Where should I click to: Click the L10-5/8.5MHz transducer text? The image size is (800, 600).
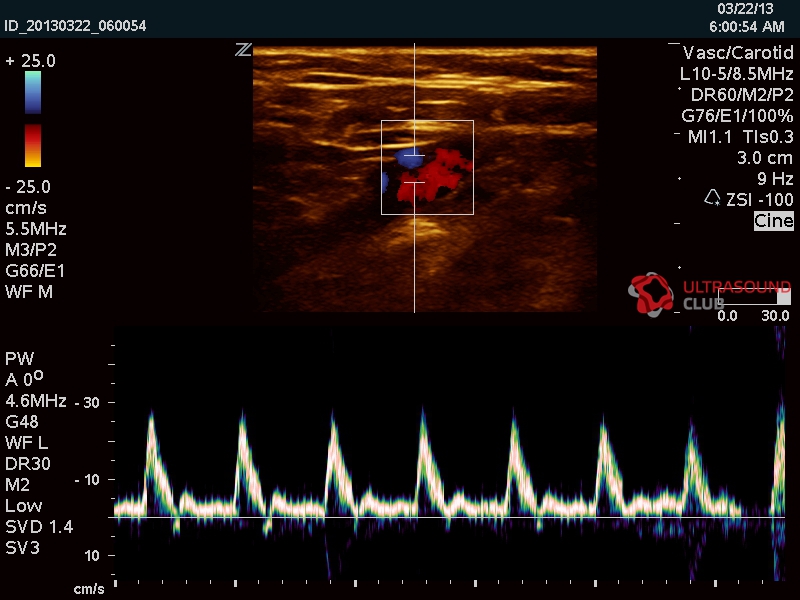(736, 74)
